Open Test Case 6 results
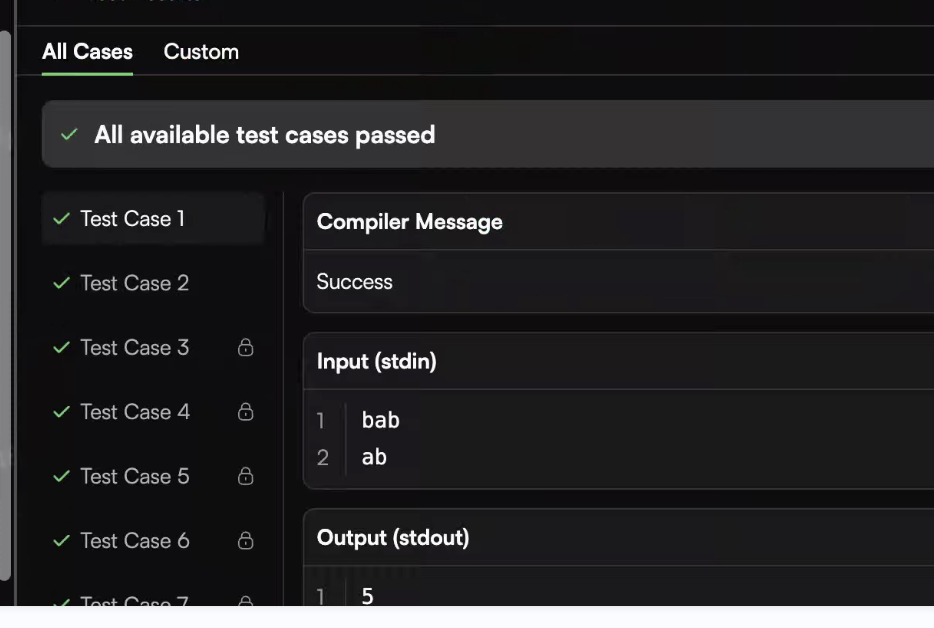 153,540
